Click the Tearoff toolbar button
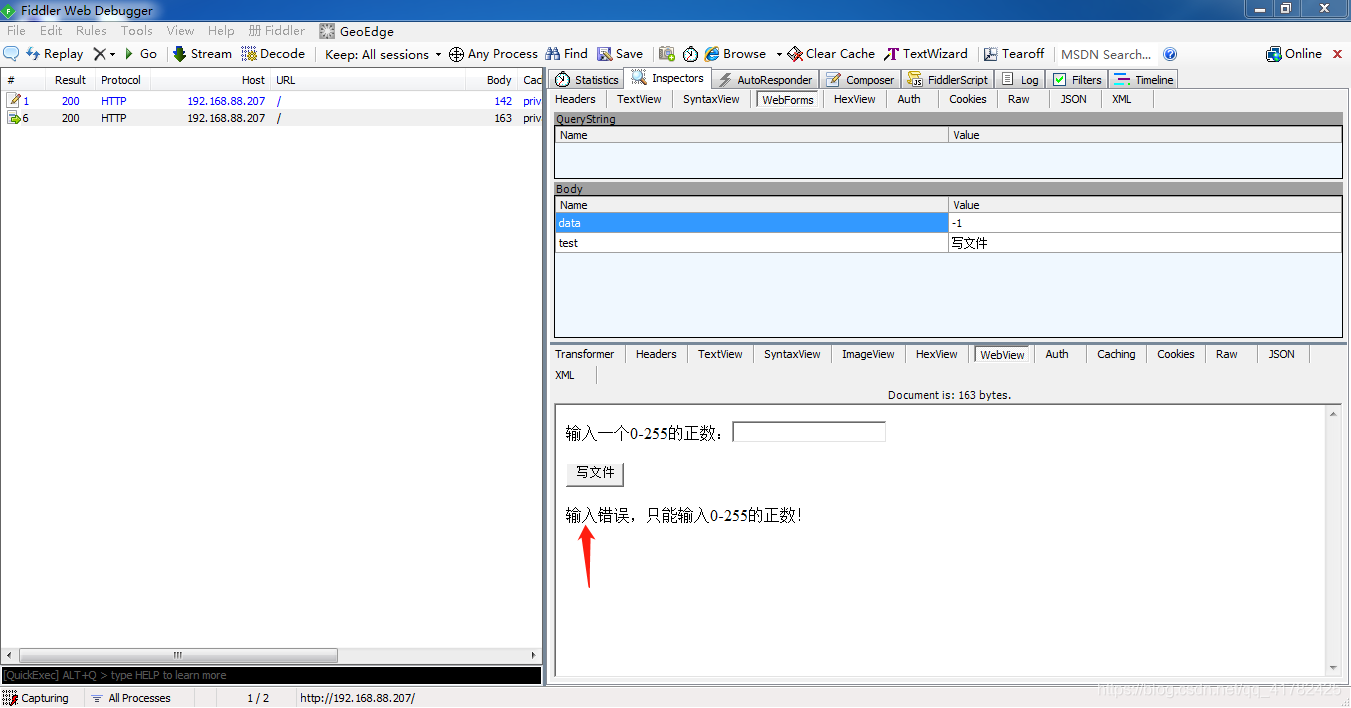1351x708 pixels. (1014, 54)
